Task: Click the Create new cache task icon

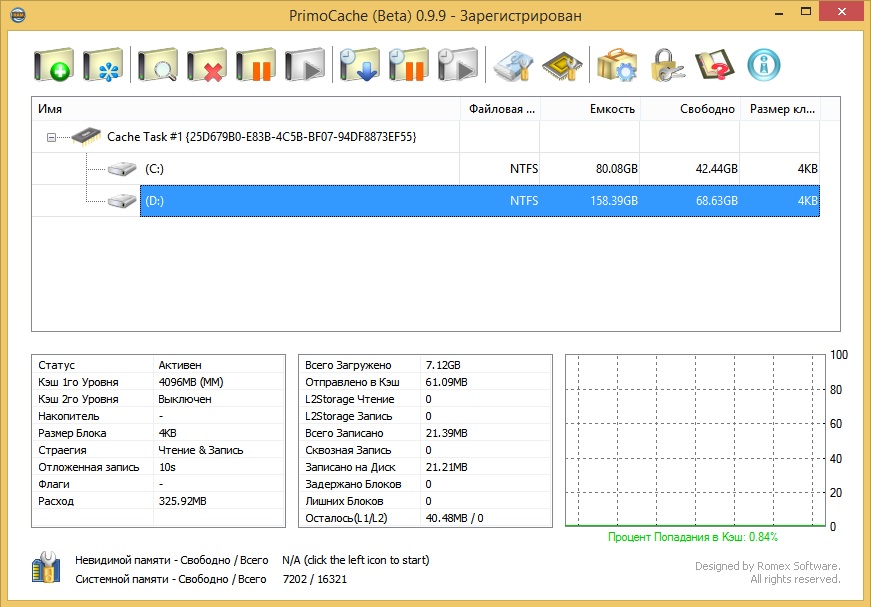Action: click(53, 65)
